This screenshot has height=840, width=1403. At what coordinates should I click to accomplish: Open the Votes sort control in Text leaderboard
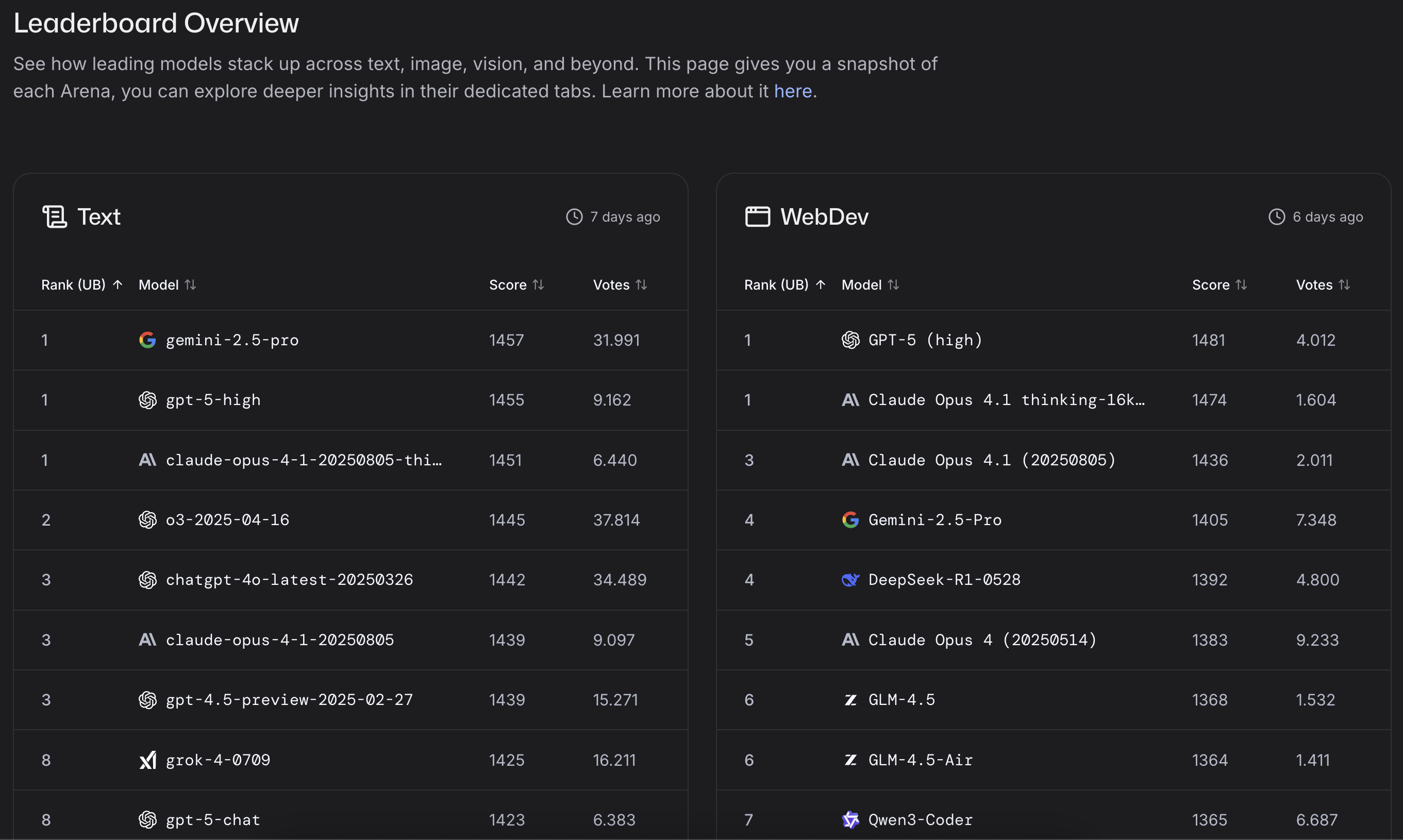(x=642, y=284)
